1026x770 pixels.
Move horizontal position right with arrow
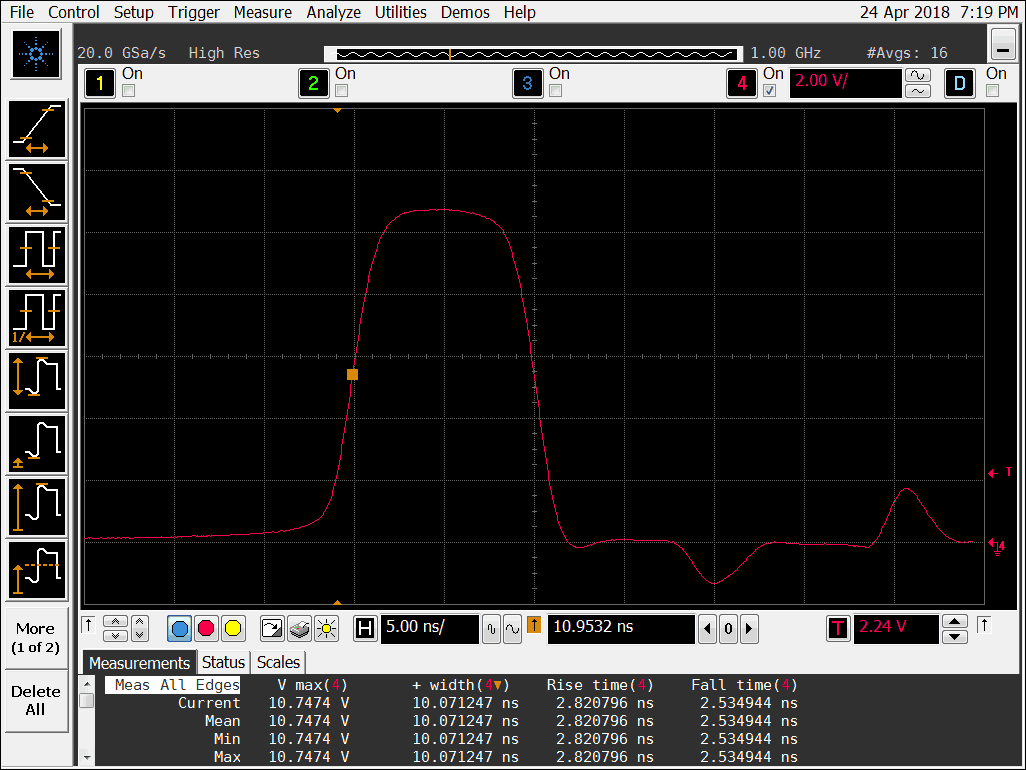tap(749, 629)
